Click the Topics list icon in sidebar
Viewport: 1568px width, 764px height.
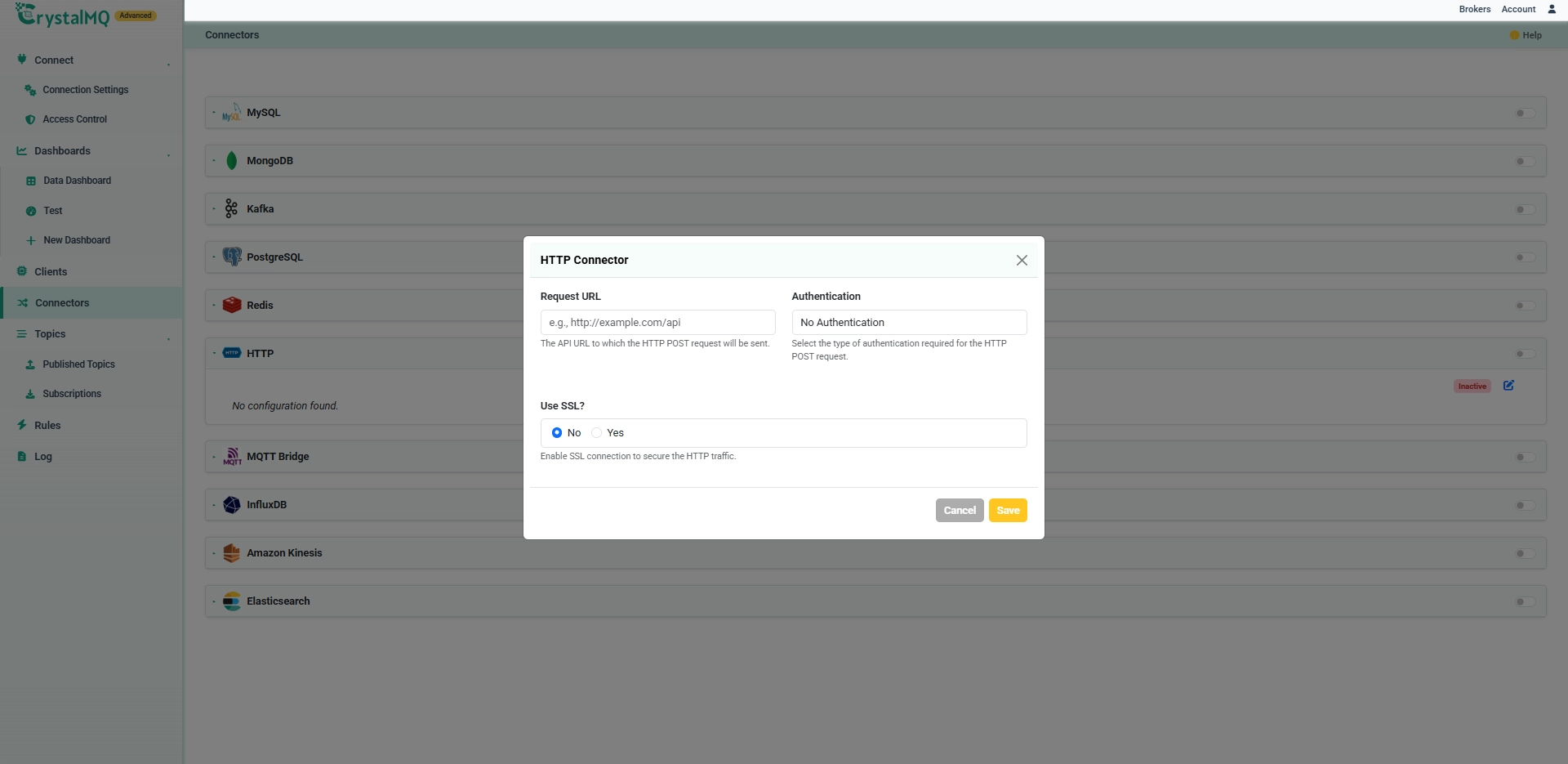[22, 334]
